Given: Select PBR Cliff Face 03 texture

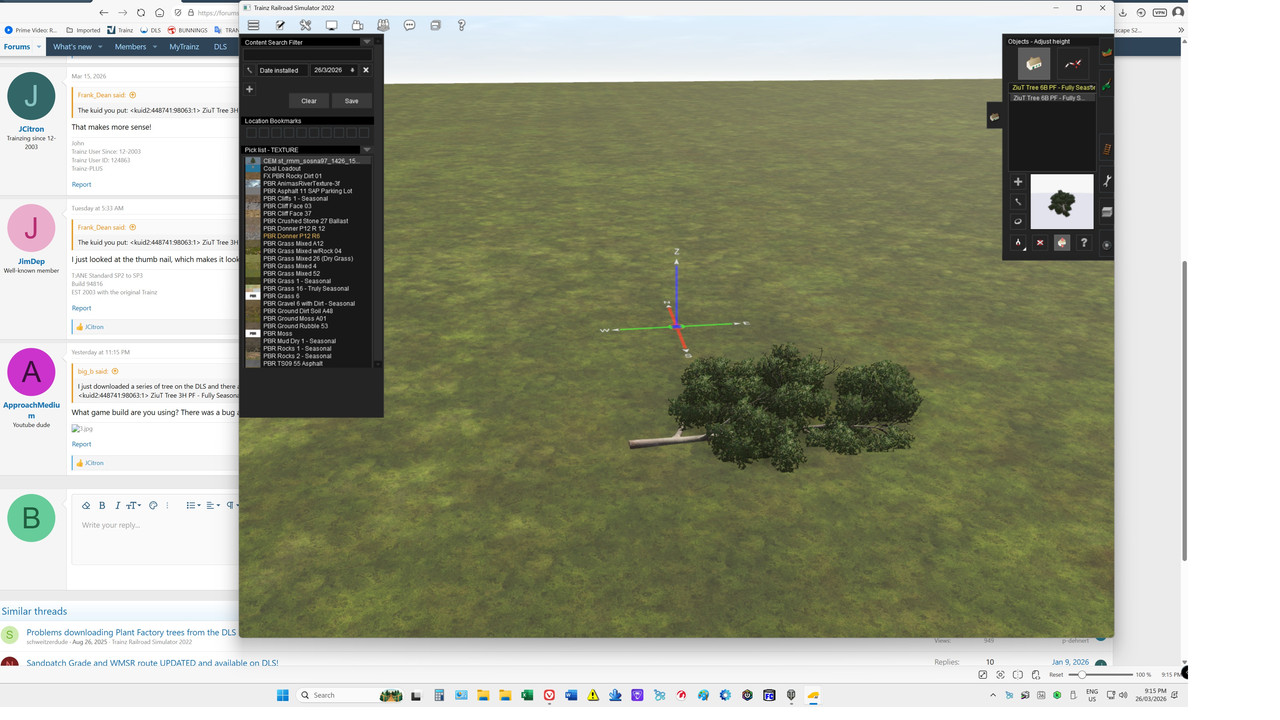Looking at the screenshot, I should point(308,206).
